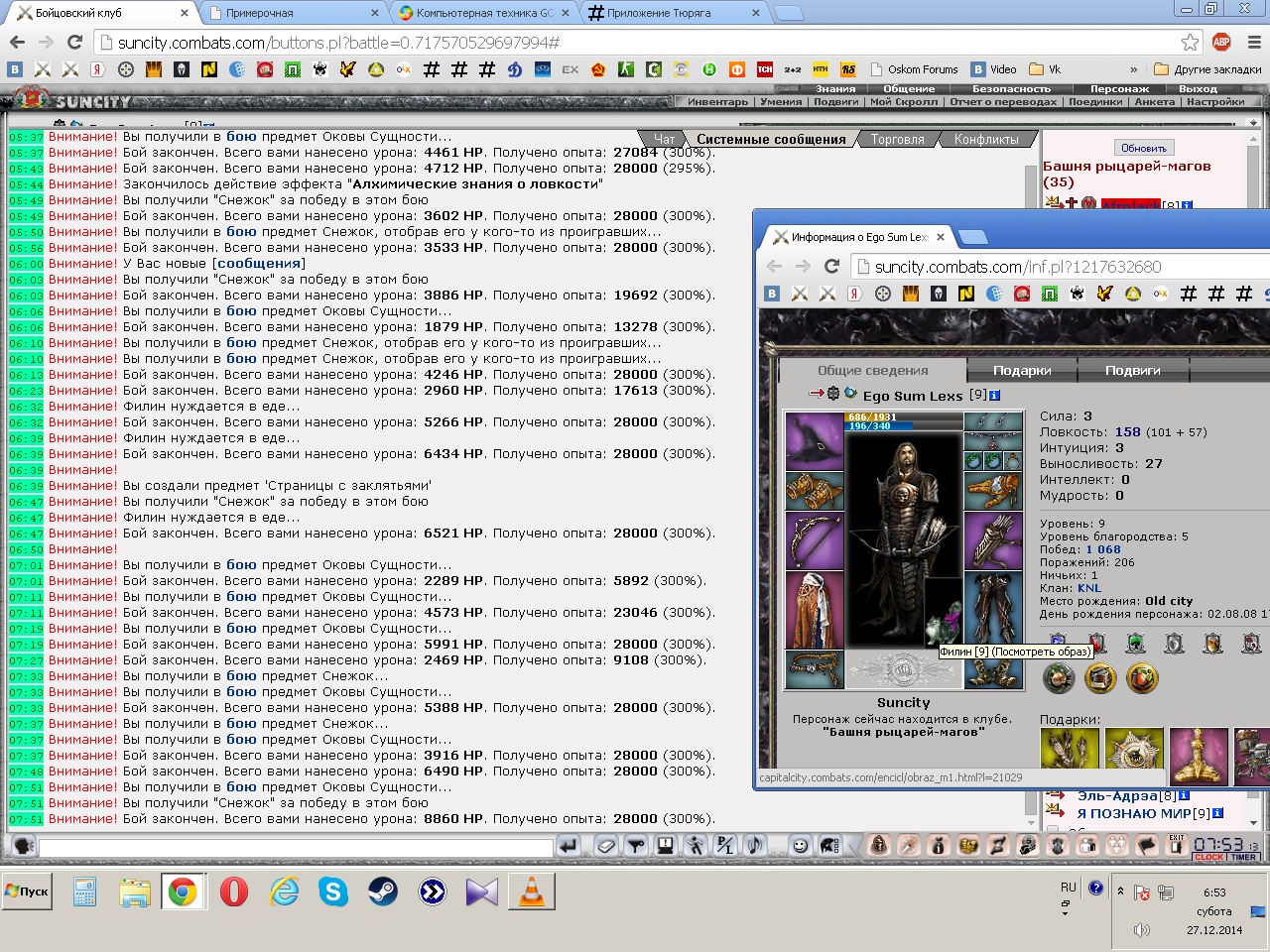Screen dimensions: 1270x952
Task: Open the Настройки menu item
Action: 1215,101
